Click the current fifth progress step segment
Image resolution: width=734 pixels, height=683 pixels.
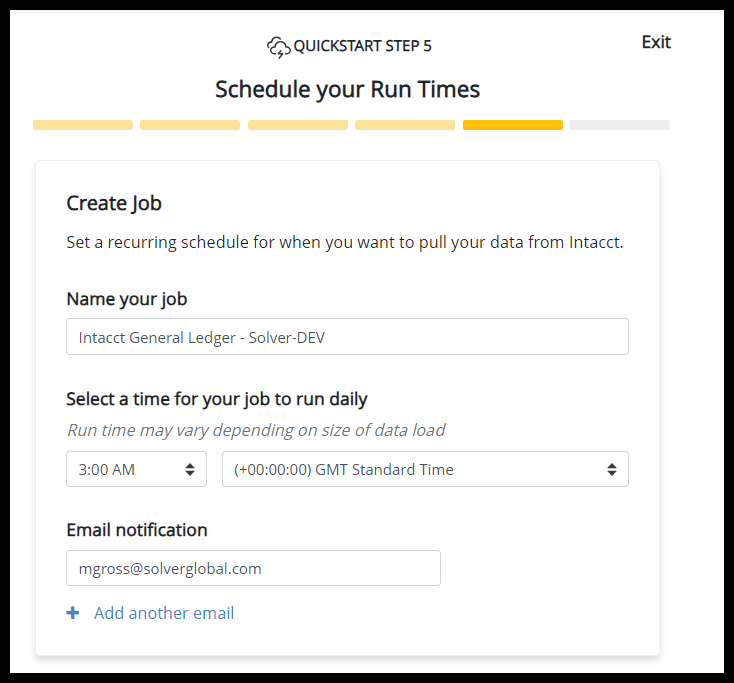[513, 125]
